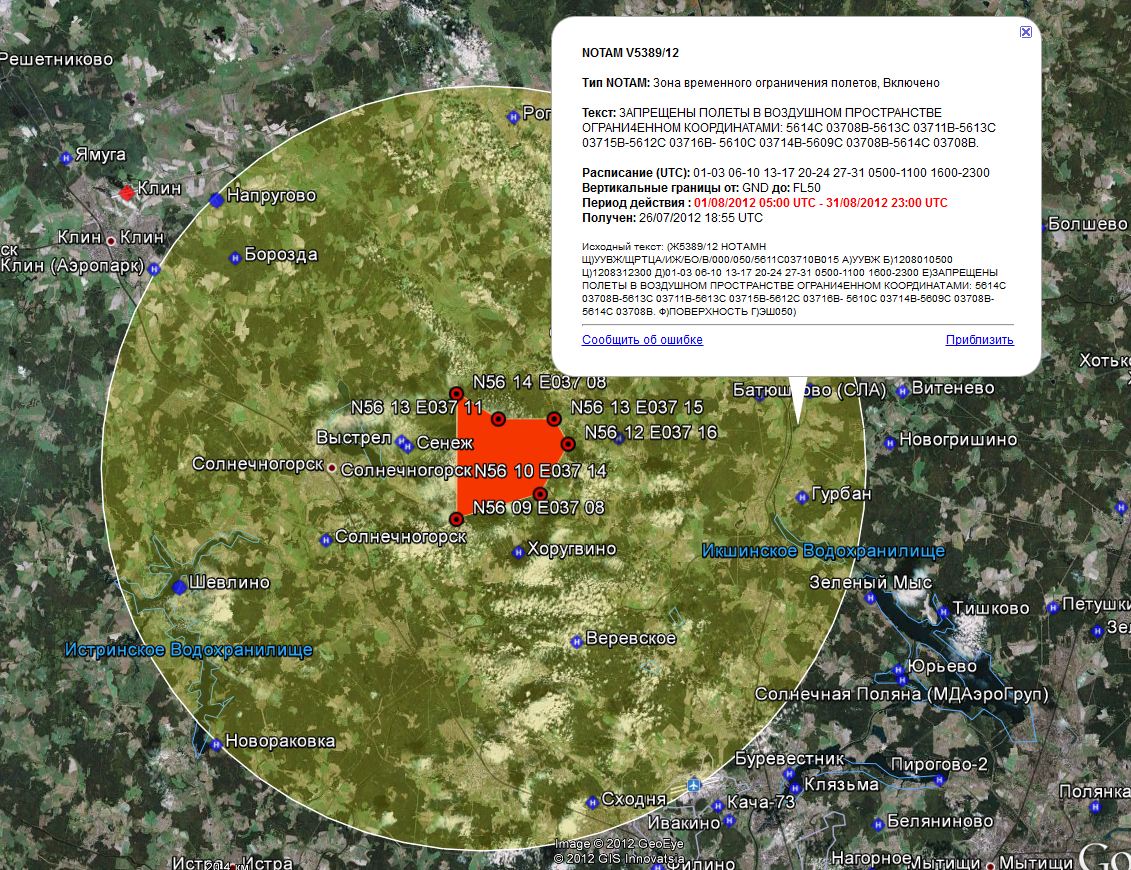
Task: Select the Новораковка heliport icon
Action: pyautogui.click(x=215, y=743)
